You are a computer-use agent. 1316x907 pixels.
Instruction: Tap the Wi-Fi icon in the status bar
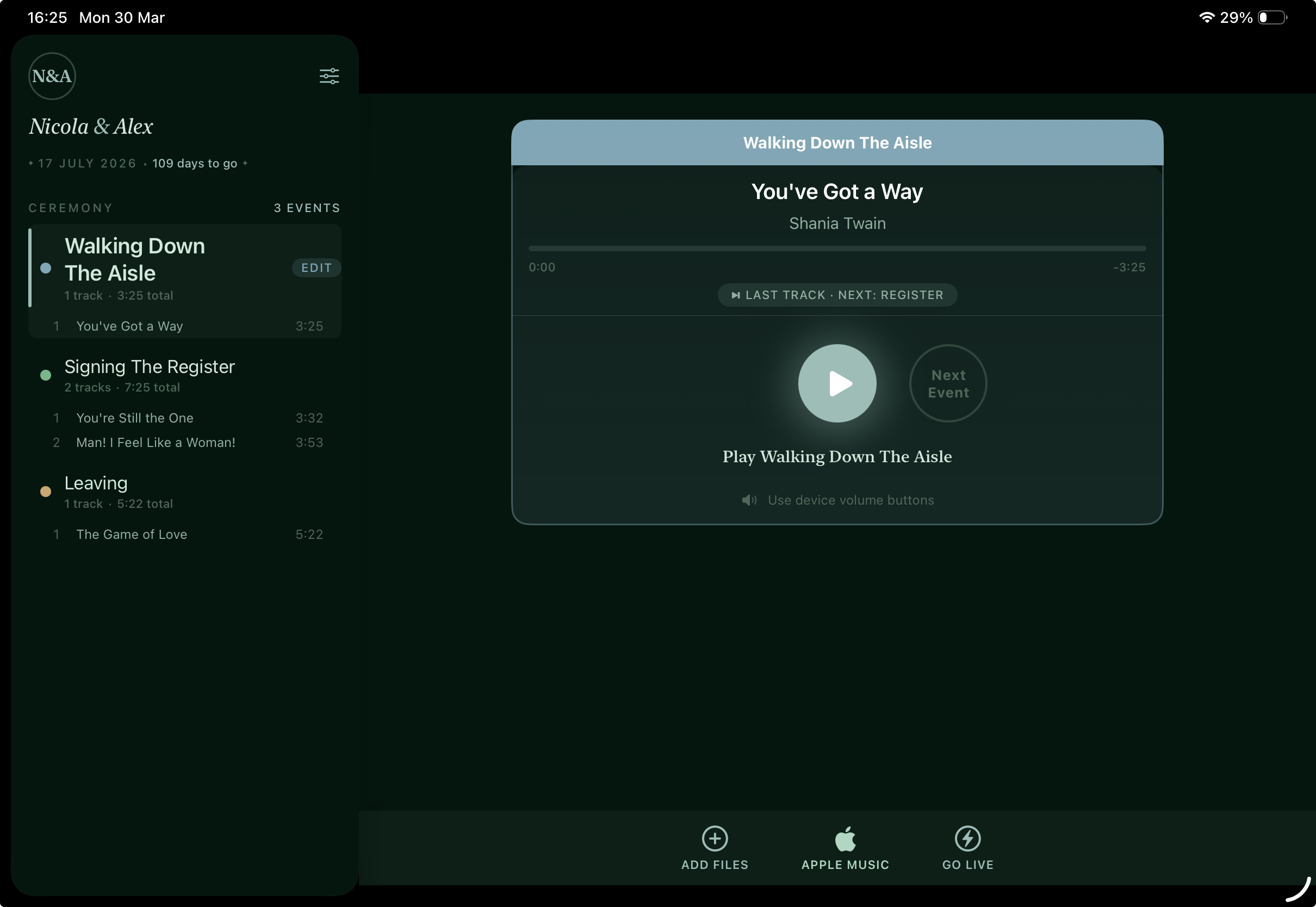1206,17
